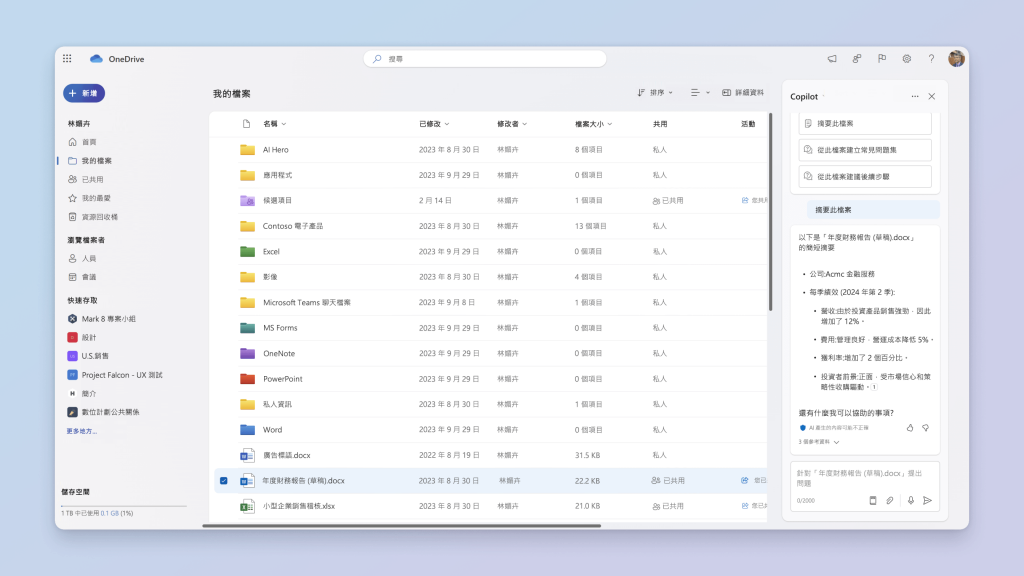
Task: Open the megaphone announcements icon in header
Action: 832,59
